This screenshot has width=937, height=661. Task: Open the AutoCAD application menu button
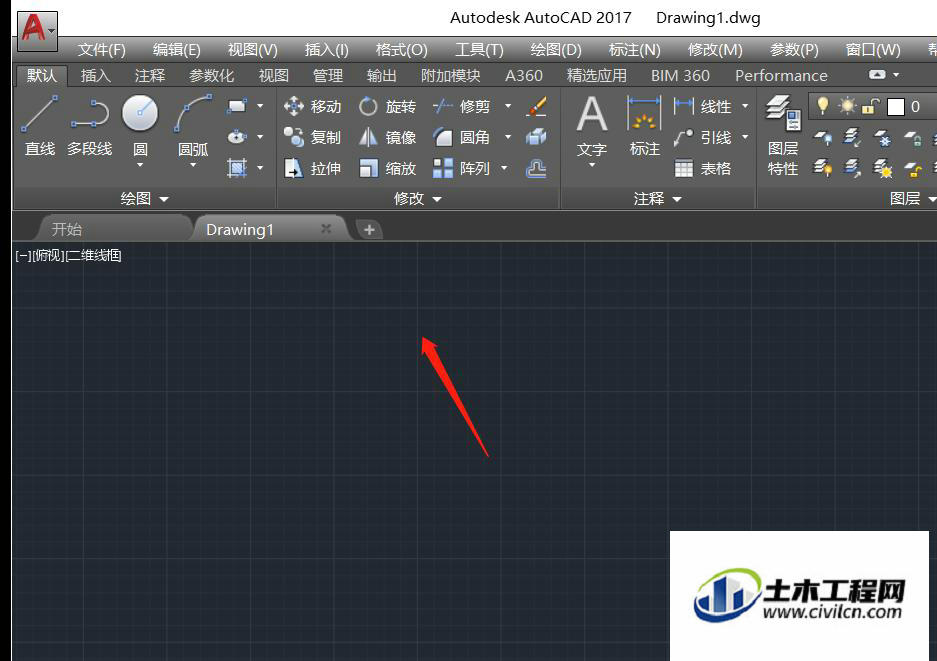coord(37,29)
